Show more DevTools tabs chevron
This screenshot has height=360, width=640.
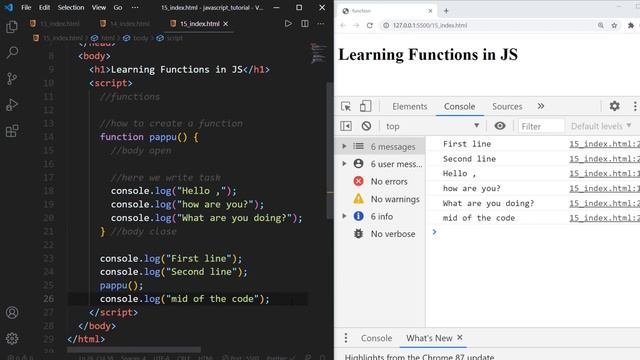coord(541,106)
